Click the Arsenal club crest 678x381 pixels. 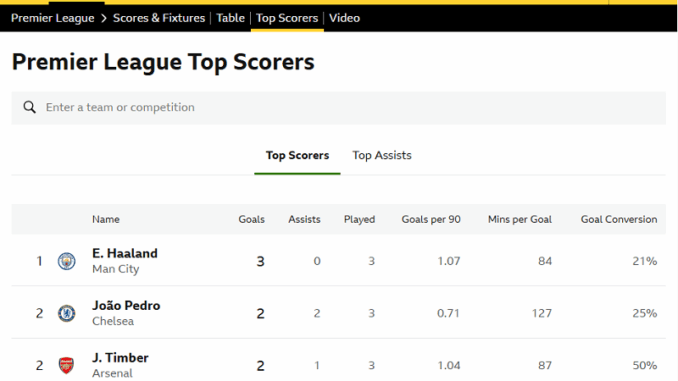(x=67, y=365)
